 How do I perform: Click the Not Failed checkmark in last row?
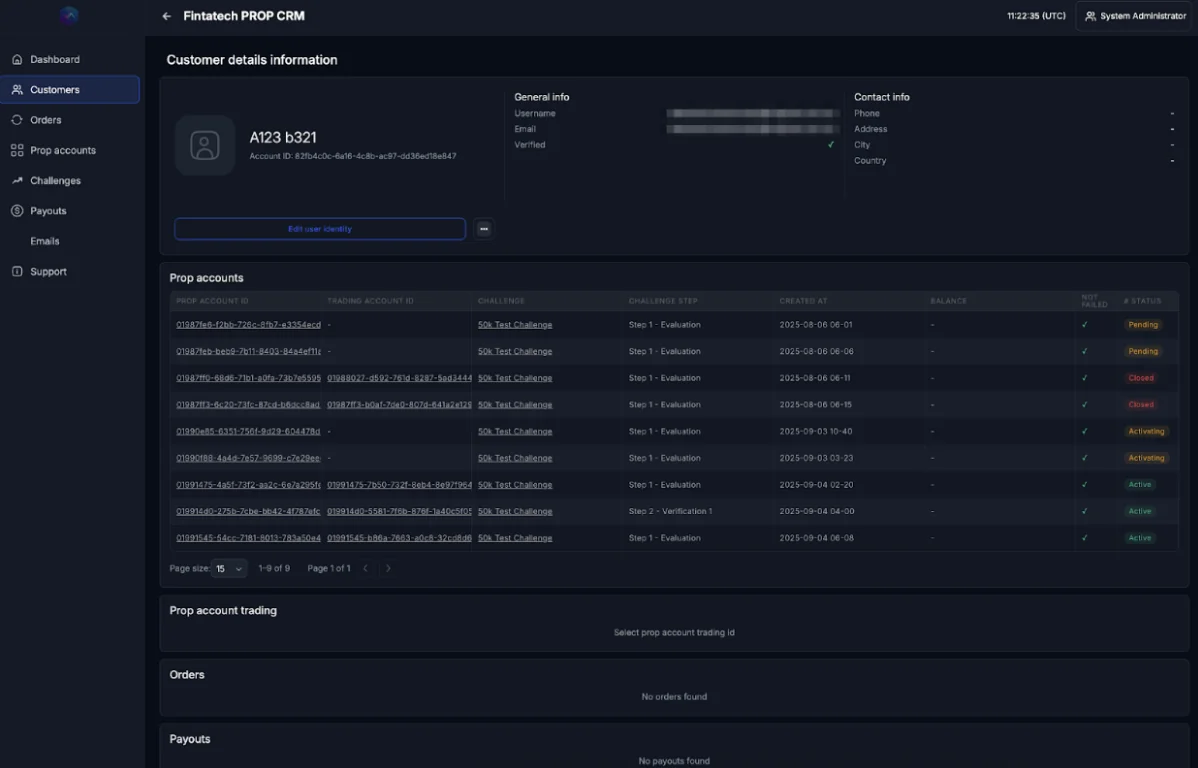pyautogui.click(x=1084, y=538)
